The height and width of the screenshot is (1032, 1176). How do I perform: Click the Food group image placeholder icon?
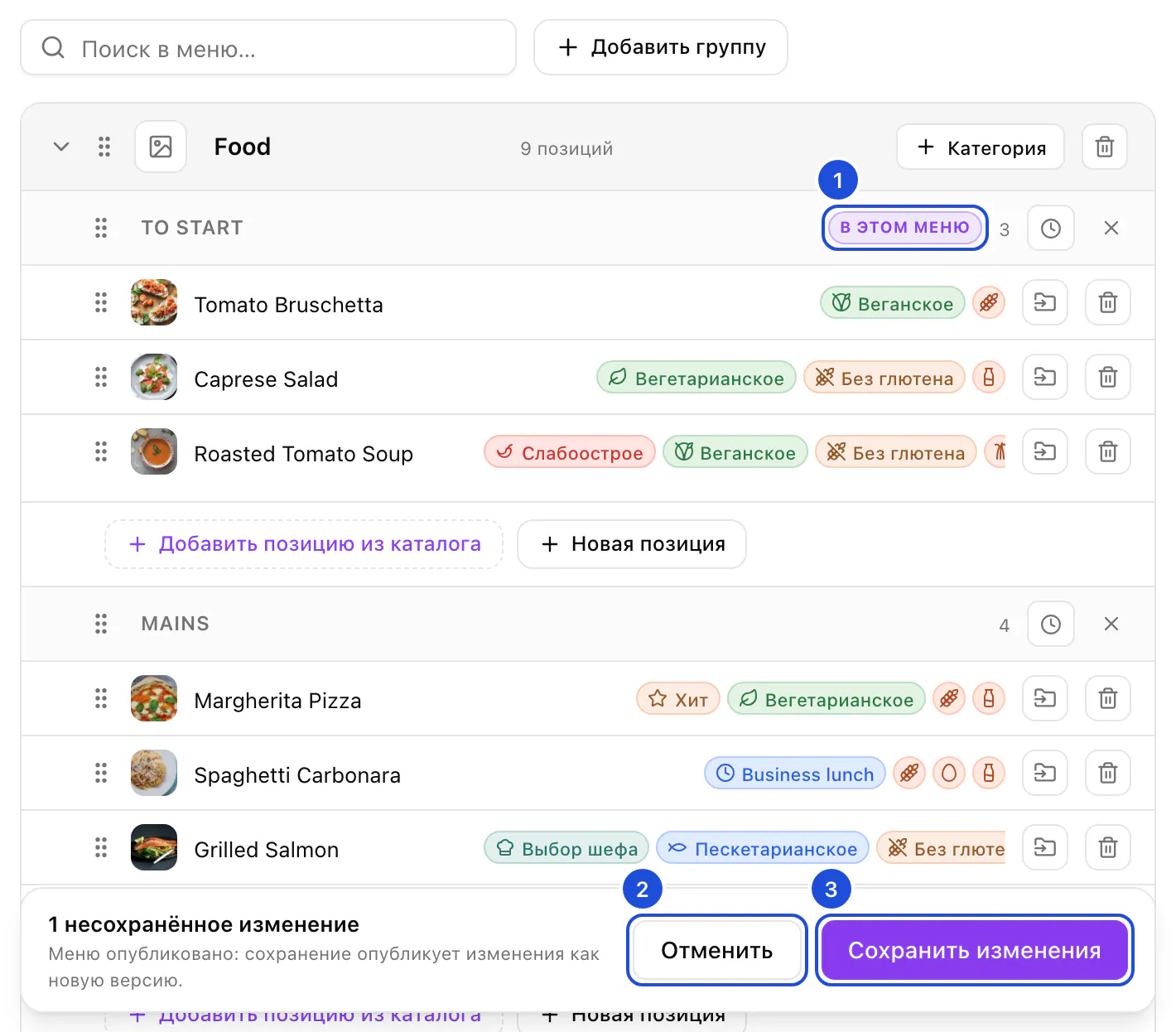161,147
